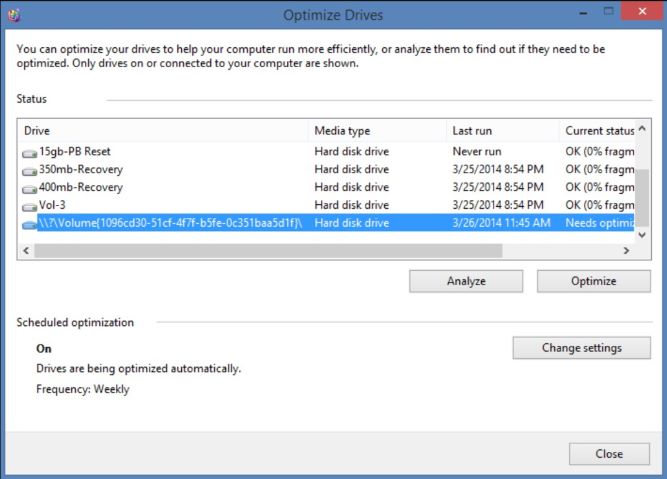Click the Last run column header
Viewport: 667px width, 479px height.
[x=500, y=131]
